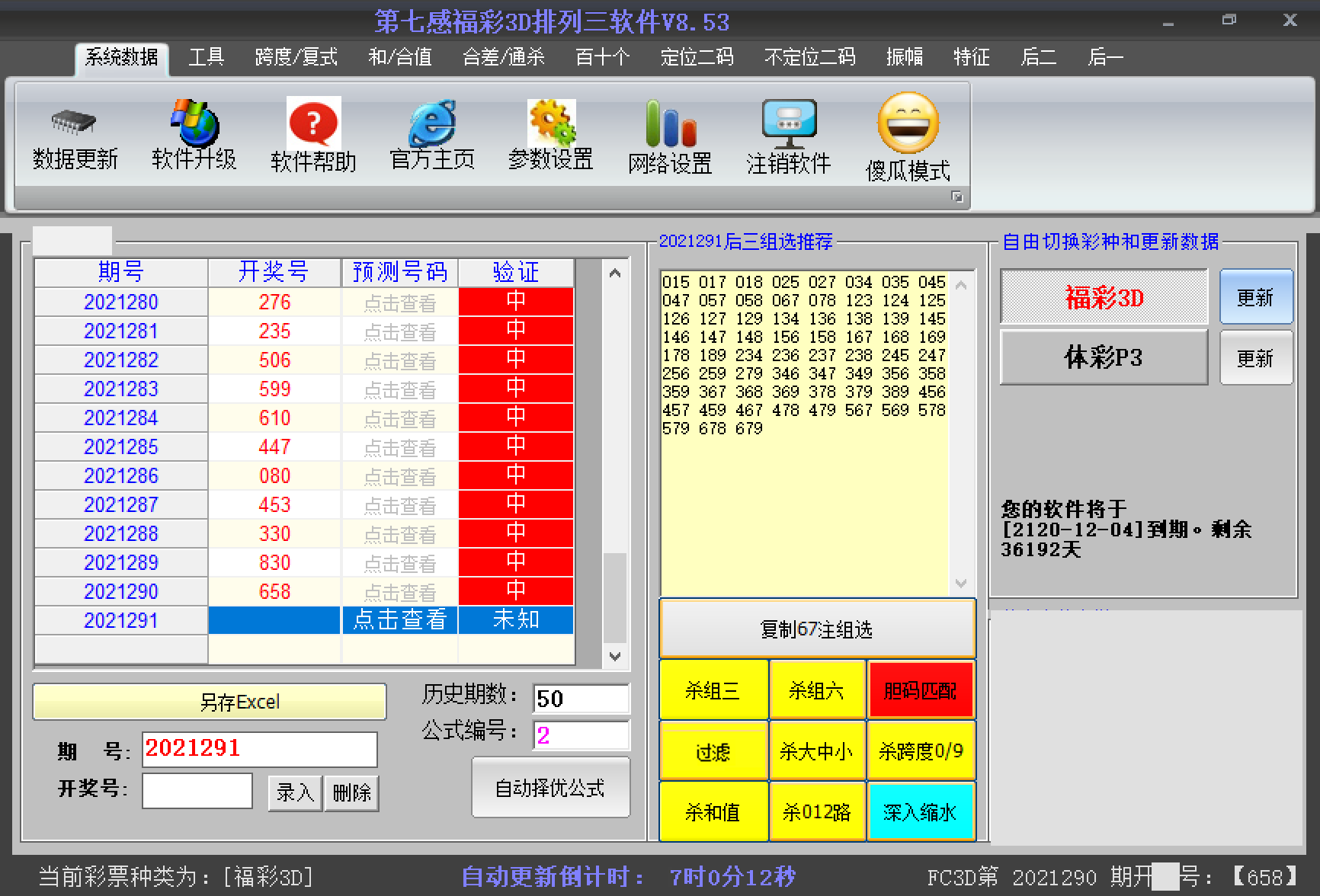Viewport: 1320px width, 896px height.
Task: Click red 胆码匹配 button
Action: coord(921,690)
